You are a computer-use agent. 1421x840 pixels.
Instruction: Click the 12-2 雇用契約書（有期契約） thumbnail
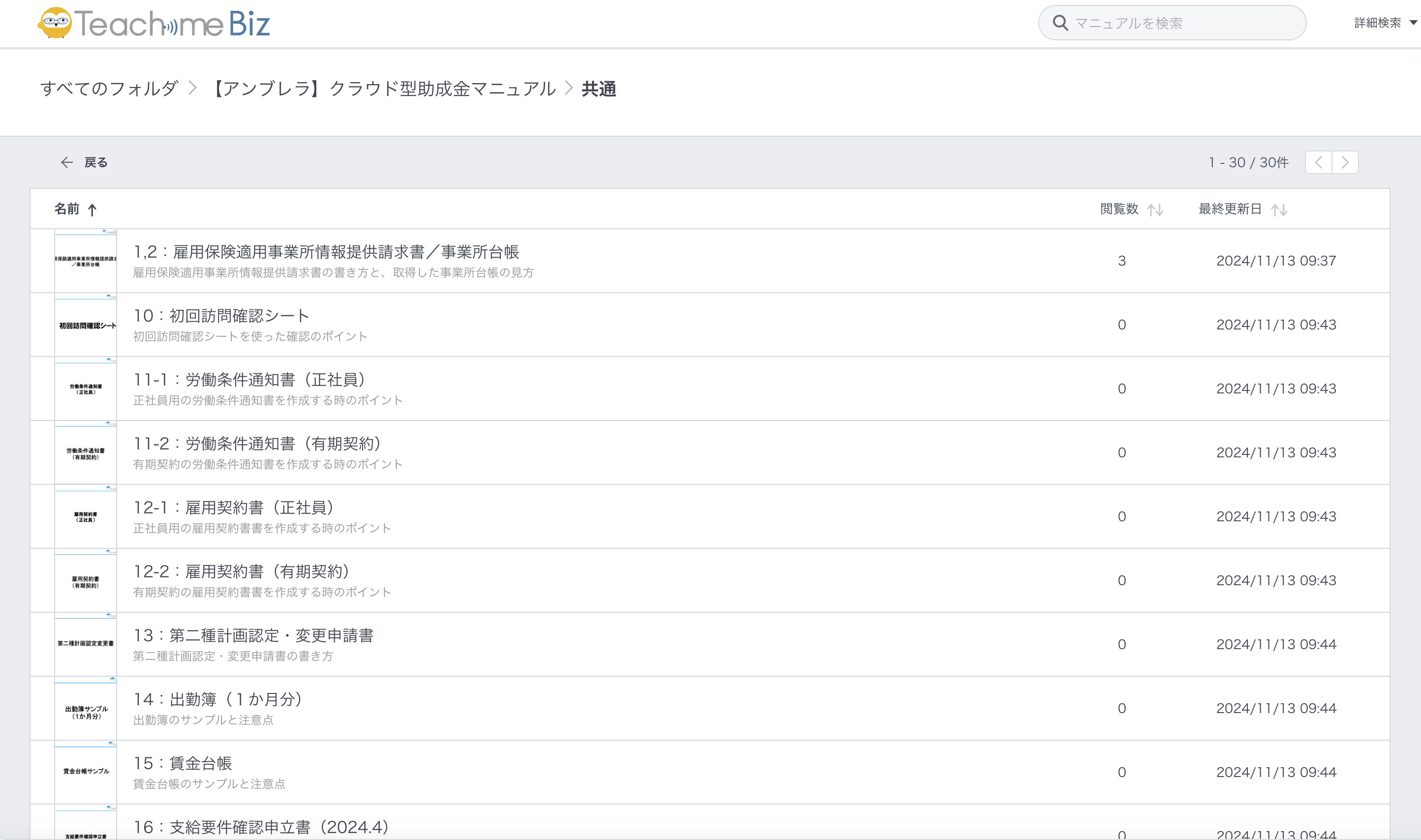(86, 581)
